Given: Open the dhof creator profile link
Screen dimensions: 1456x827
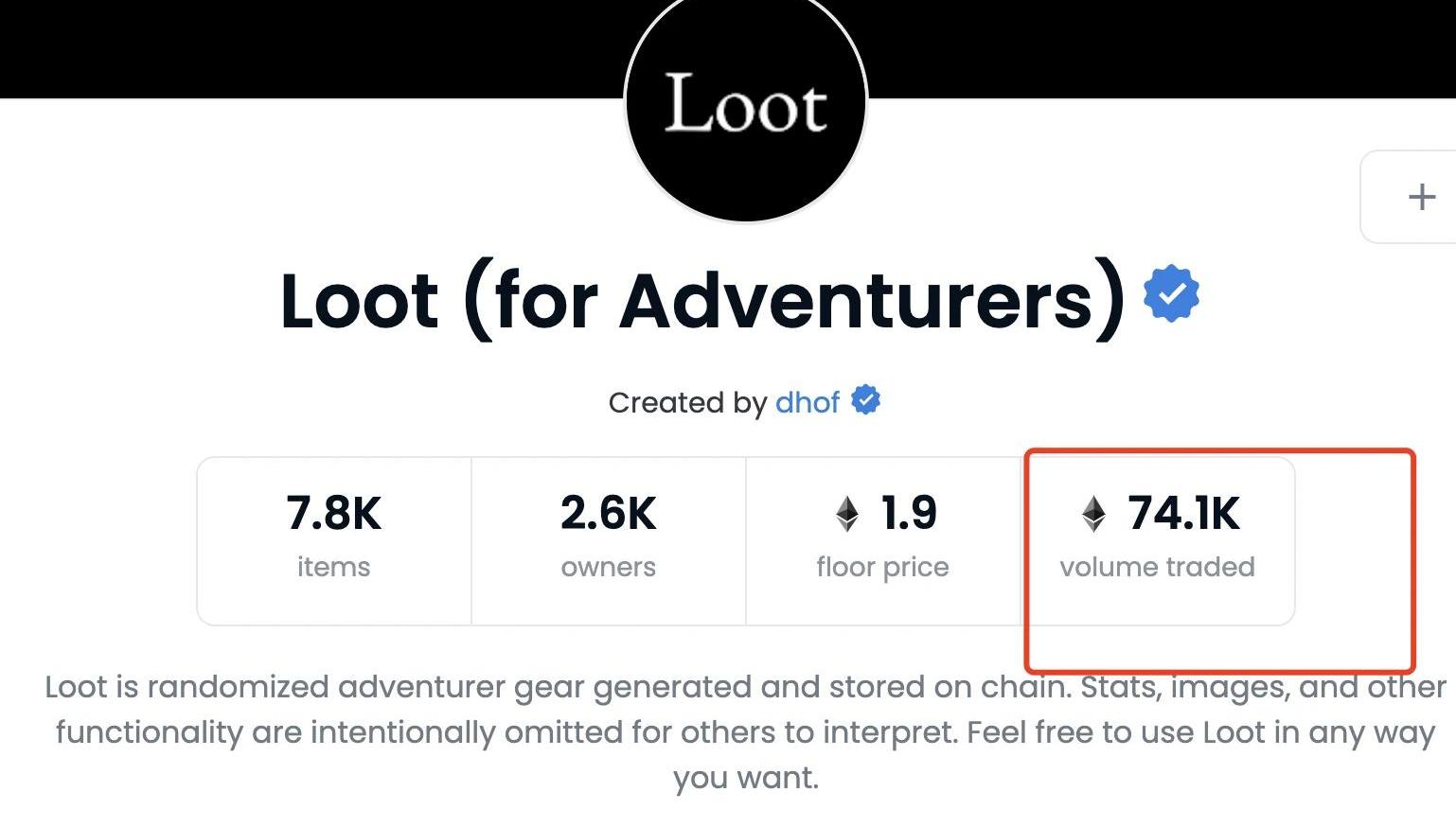Looking at the screenshot, I should click(x=807, y=402).
